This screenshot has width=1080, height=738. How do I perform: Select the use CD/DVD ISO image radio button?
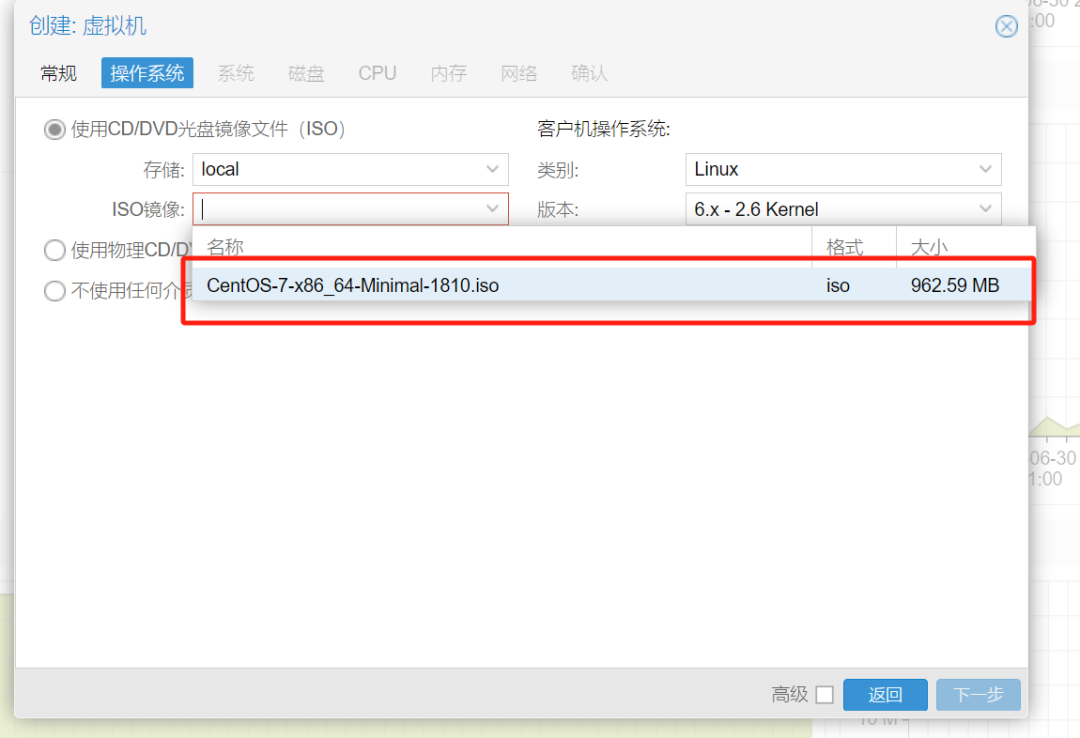pos(54,130)
